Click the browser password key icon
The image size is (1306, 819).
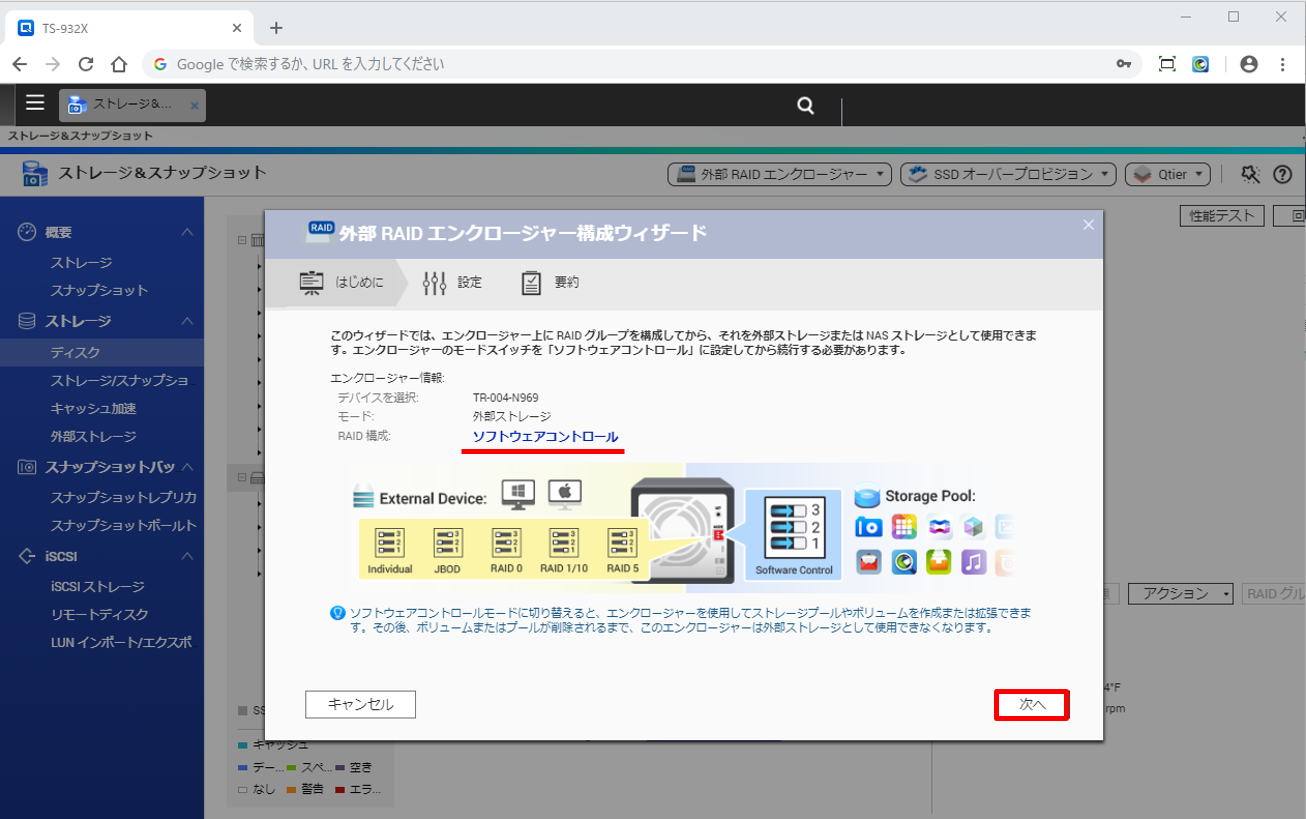coord(1124,64)
